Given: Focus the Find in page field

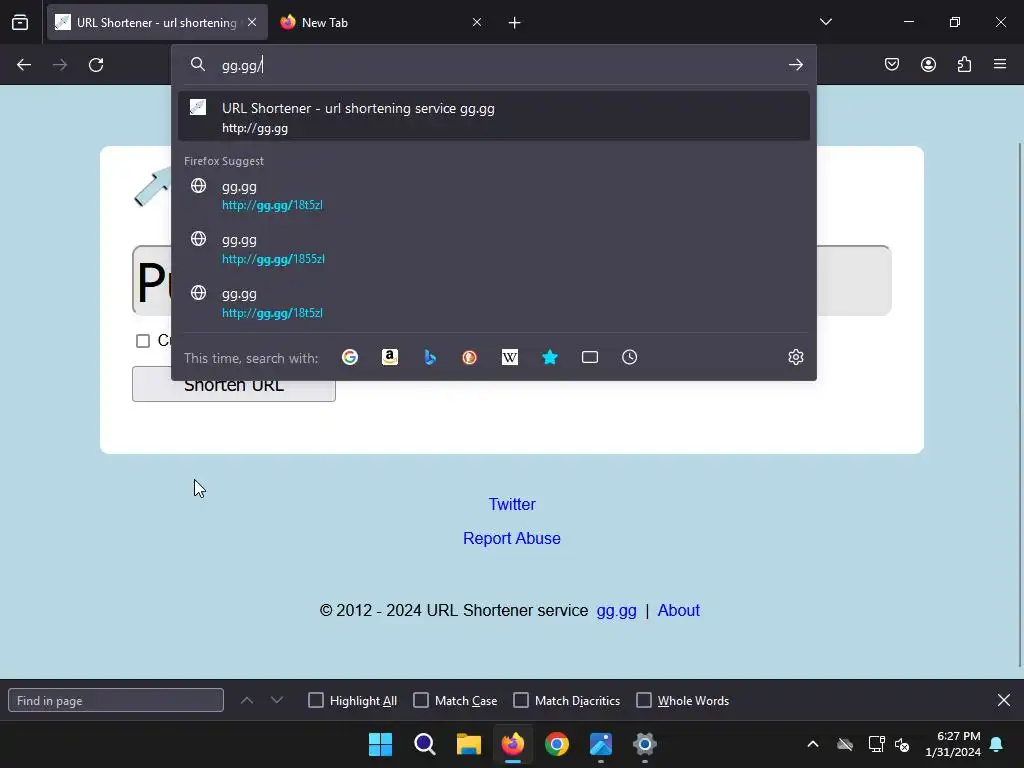Looking at the screenshot, I should 116,700.
